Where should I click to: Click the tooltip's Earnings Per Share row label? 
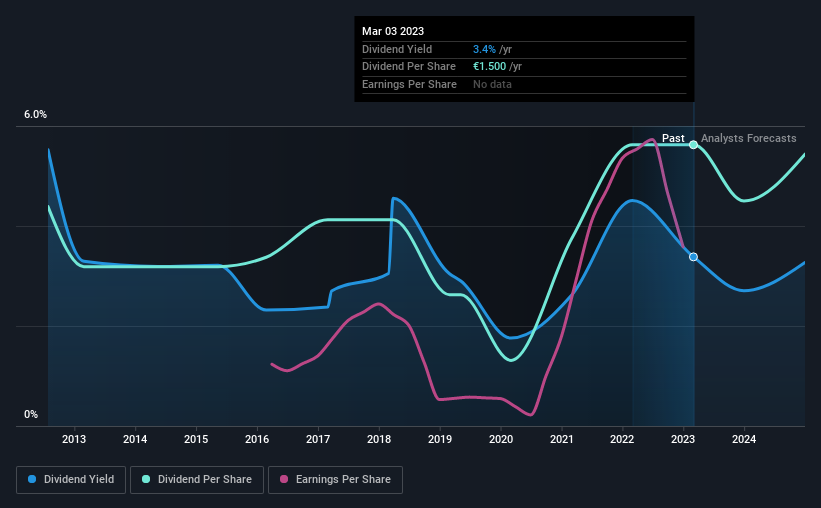pos(409,84)
